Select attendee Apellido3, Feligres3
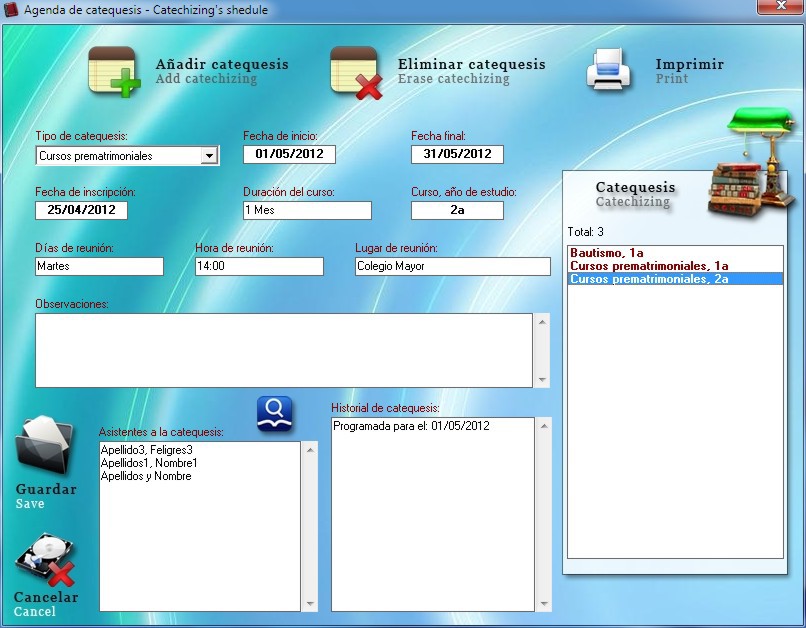Screen dimensions: 806x628 coord(146,450)
